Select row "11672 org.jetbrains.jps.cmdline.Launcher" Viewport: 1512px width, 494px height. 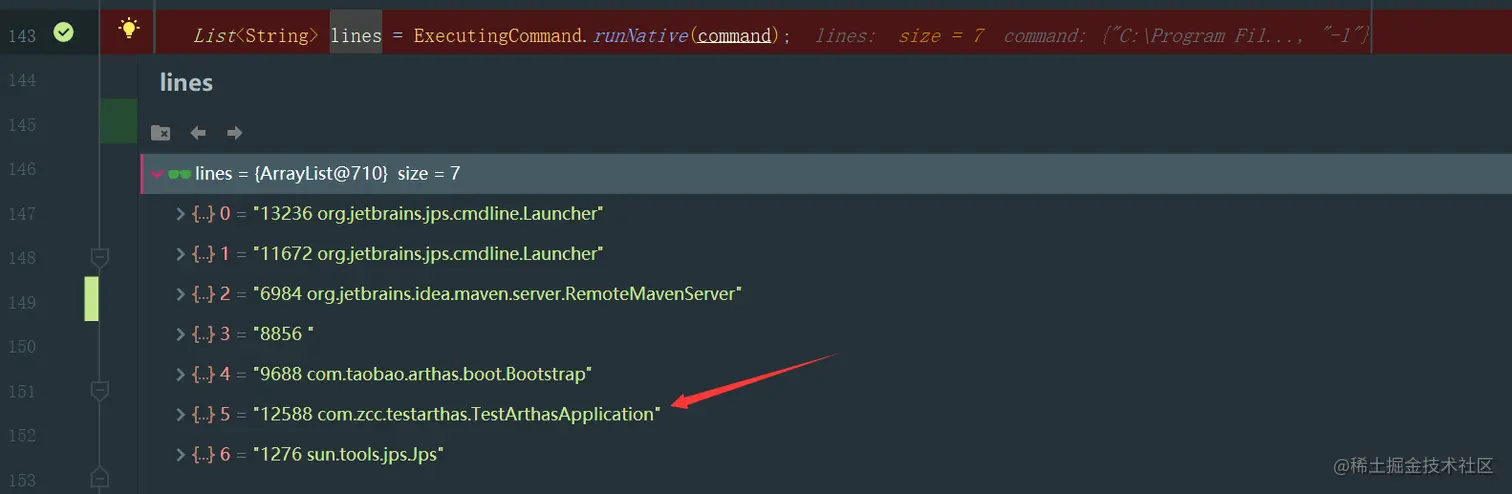(x=826, y=254)
